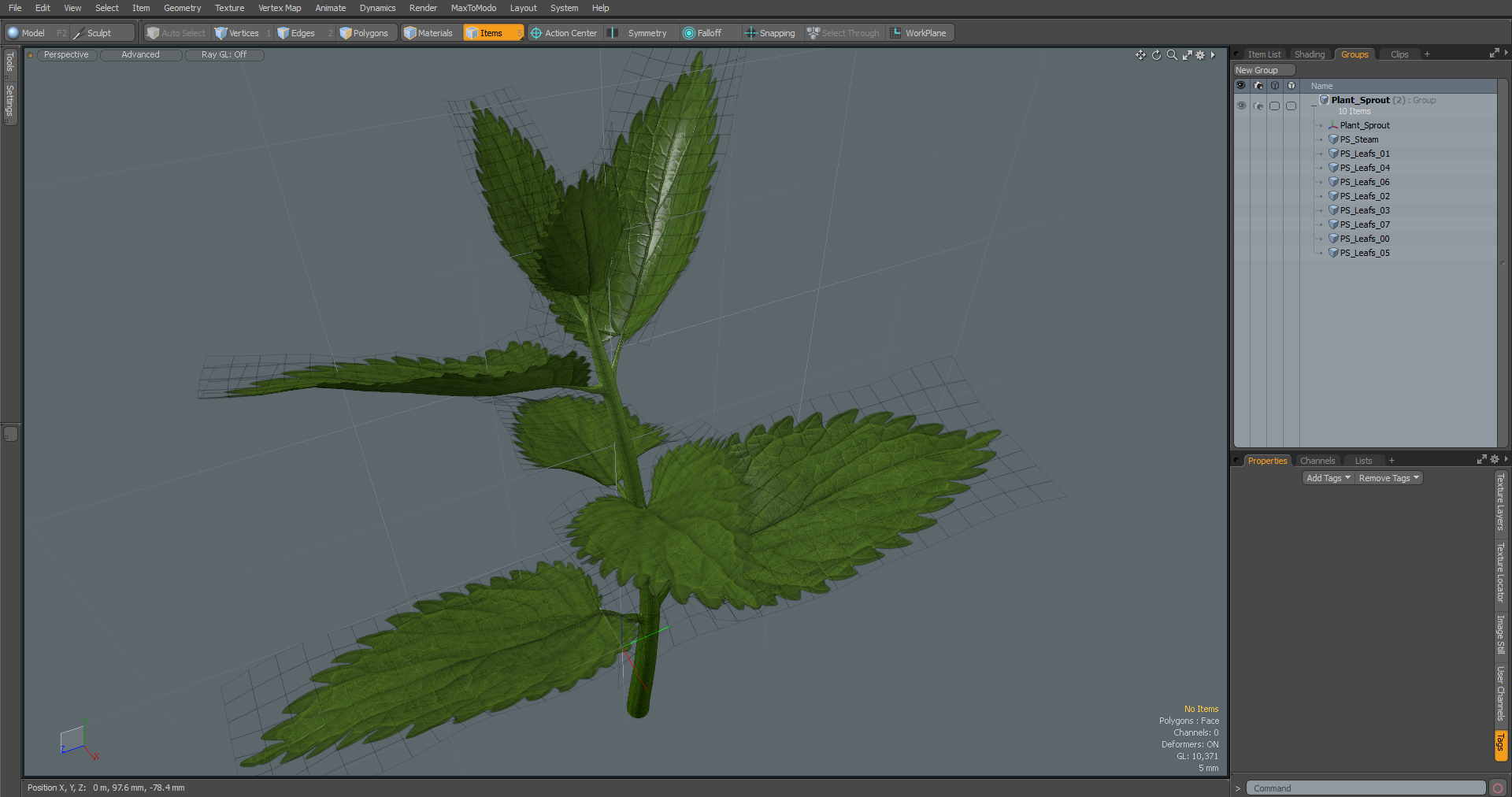The width and height of the screenshot is (1512, 797).
Task: Toggle visibility eye for Plant_Sprout group
Action: [1241, 106]
